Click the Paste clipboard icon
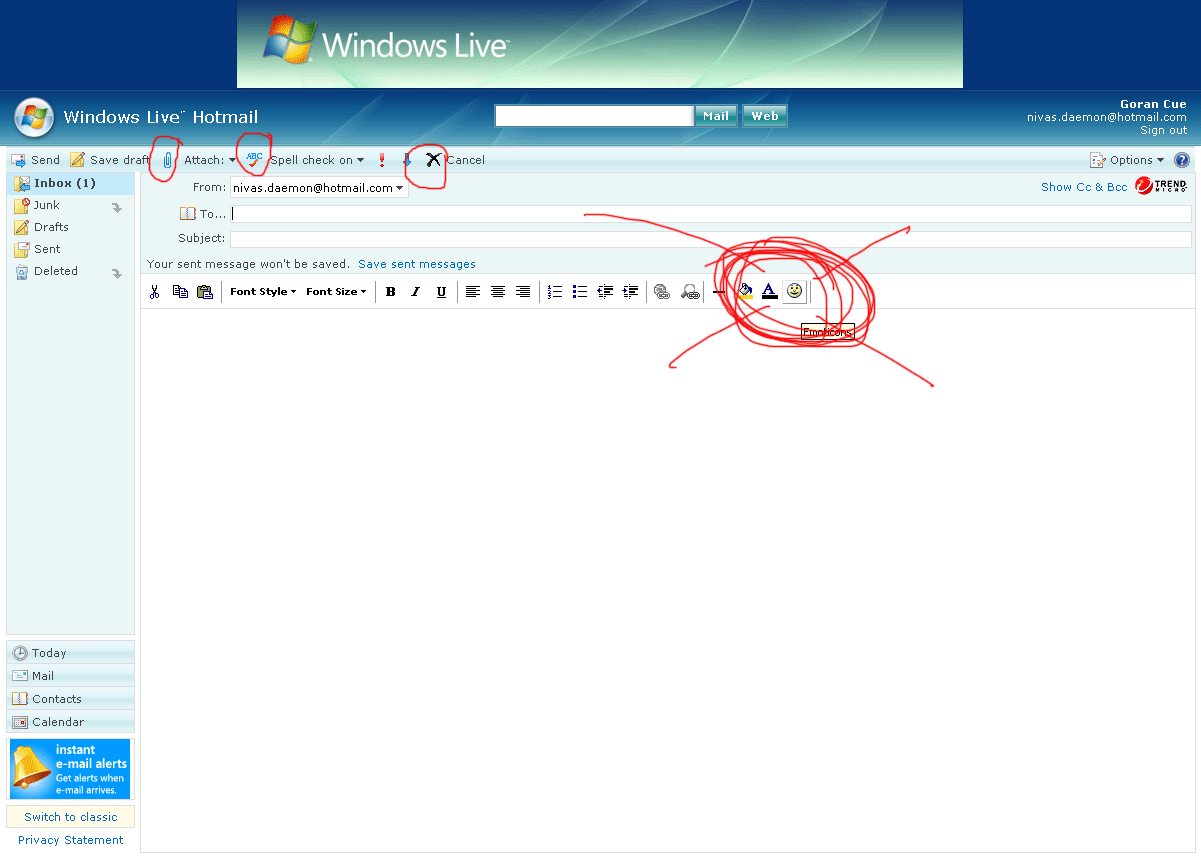This screenshot has width=1201, height=856. click(x=205, y=292)
